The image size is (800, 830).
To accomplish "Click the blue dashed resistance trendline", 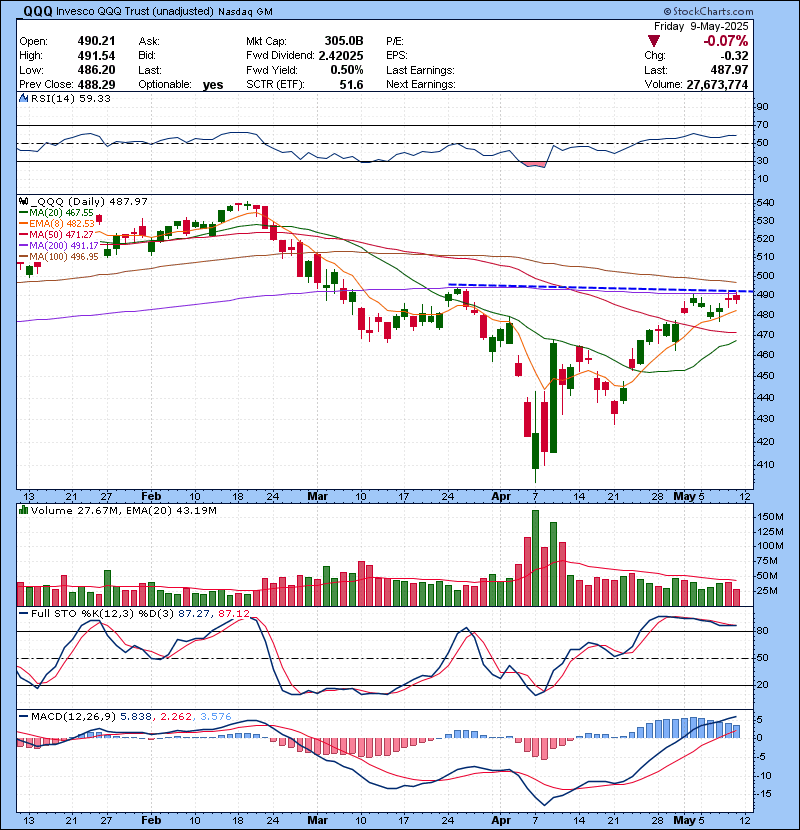I will click(x=600, y=288).
